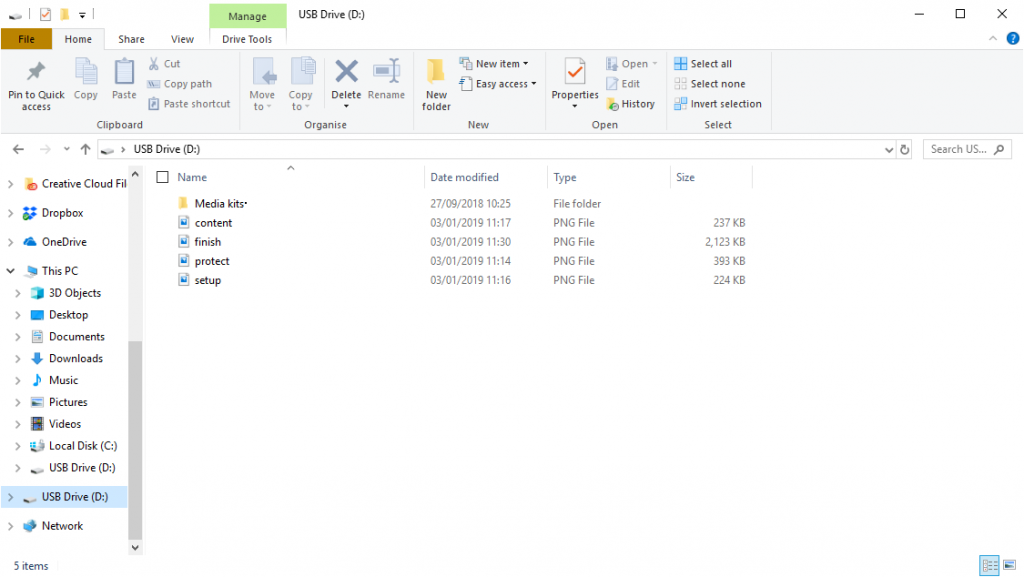Expand the address bar history dropdown

tap(889, 149)
